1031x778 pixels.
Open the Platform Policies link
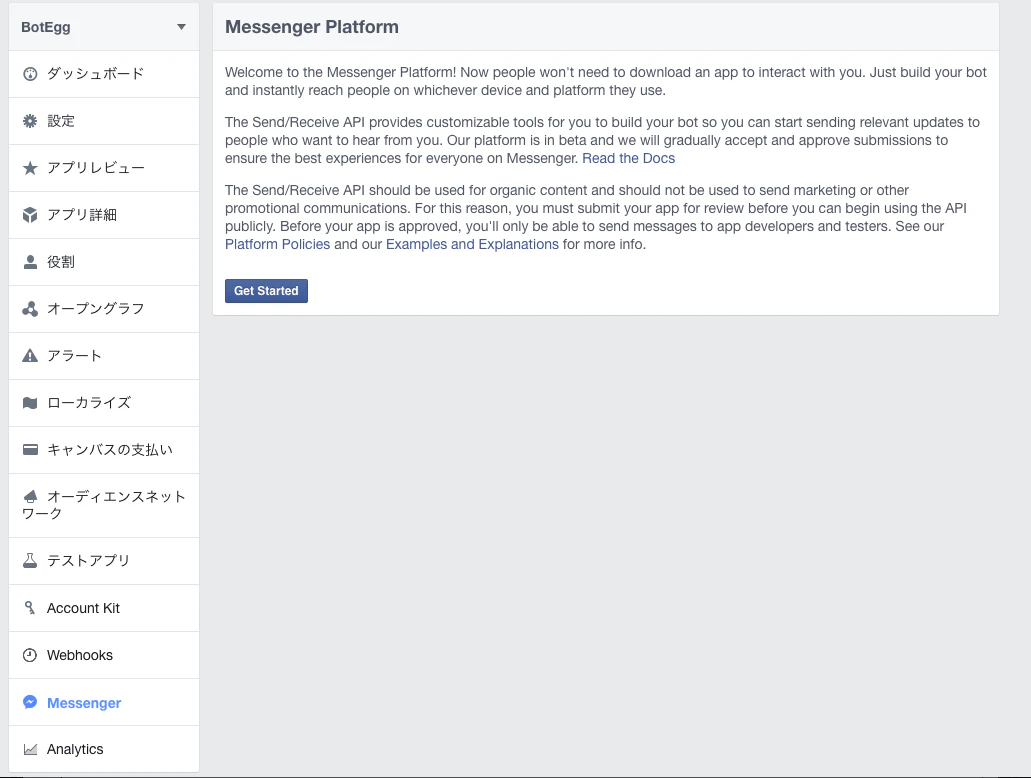click(x=277, y=244)
